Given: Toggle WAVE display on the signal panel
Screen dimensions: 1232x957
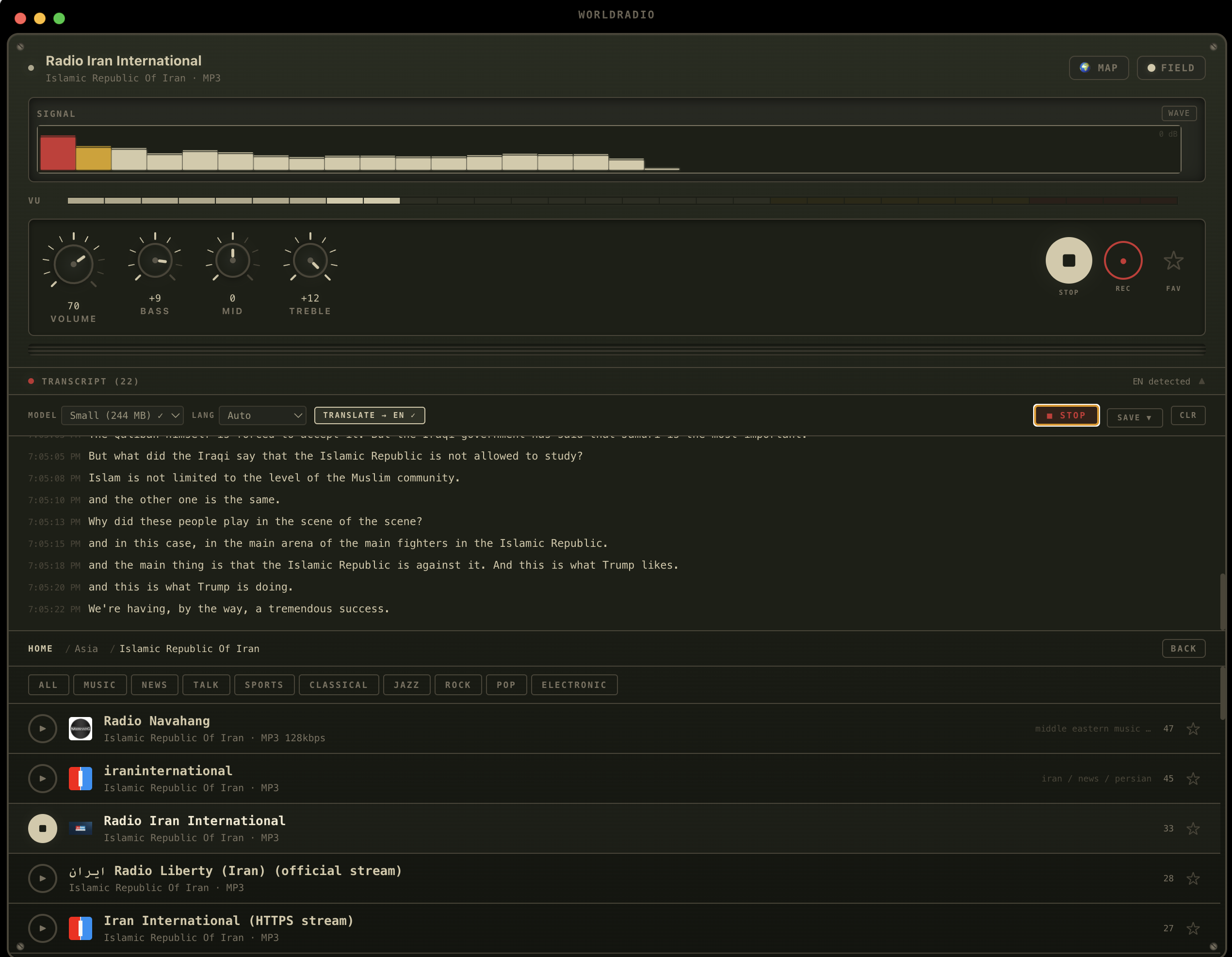Looking at the screenshot, I should [1179, 113].
